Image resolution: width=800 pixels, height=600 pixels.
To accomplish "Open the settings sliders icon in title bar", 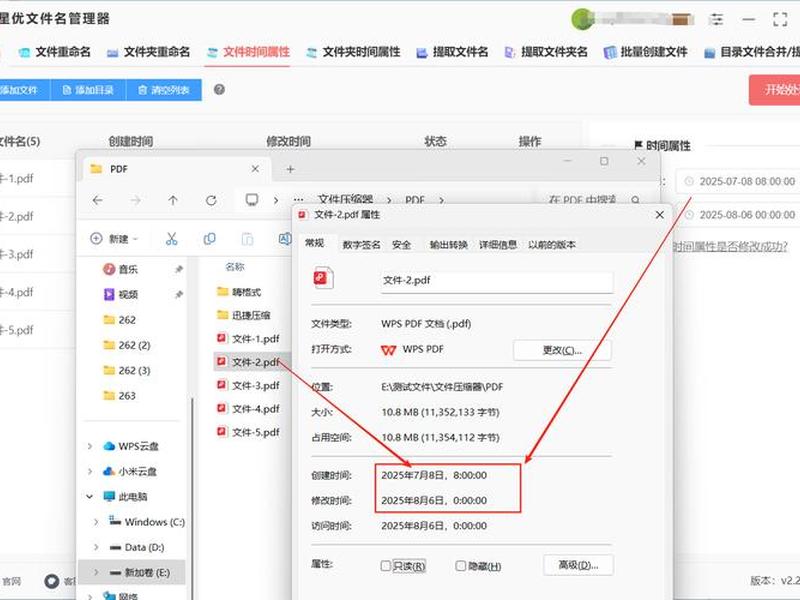I will [x=717, y=19].
